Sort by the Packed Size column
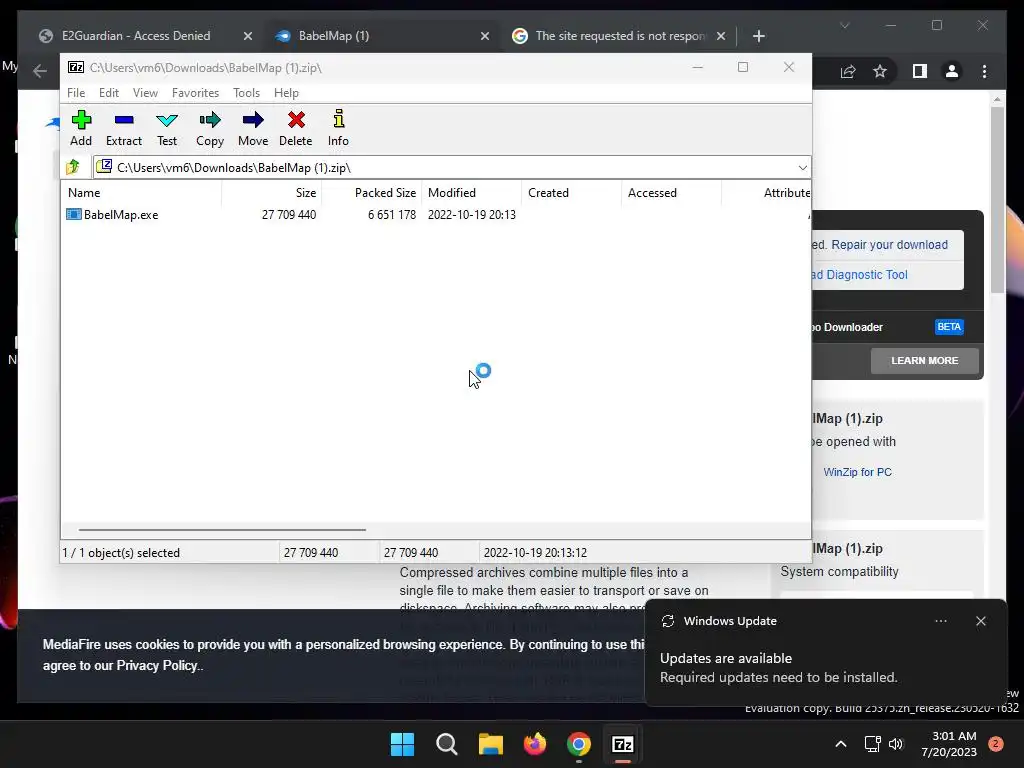Viewport: 1024px width, 768px height. 372,193
